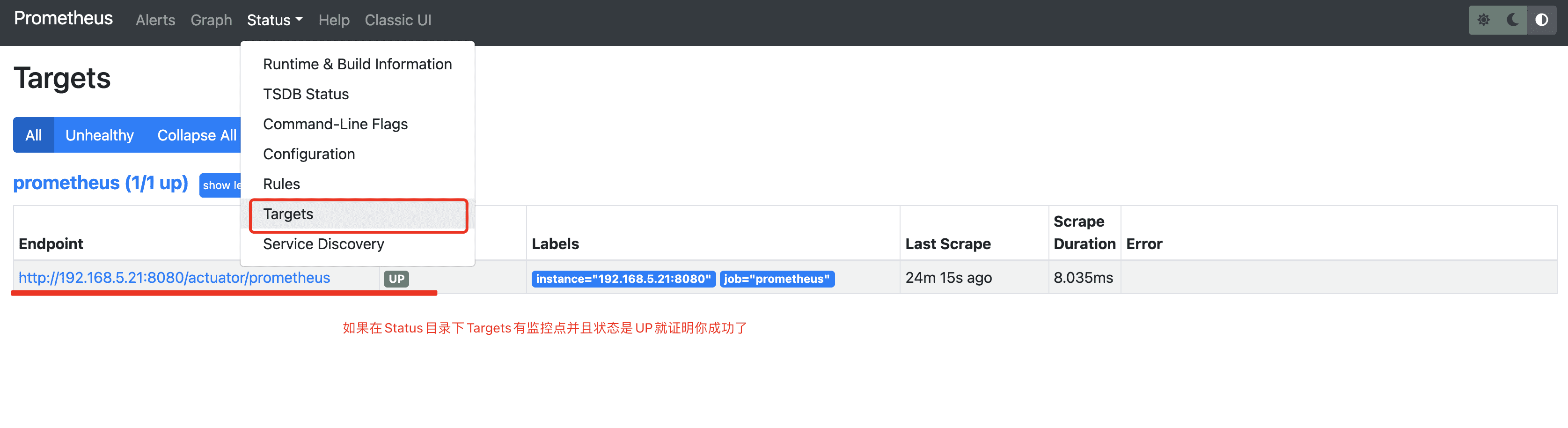Click the UP state badge
The image size is (1568, 428).
coord(396,279)
